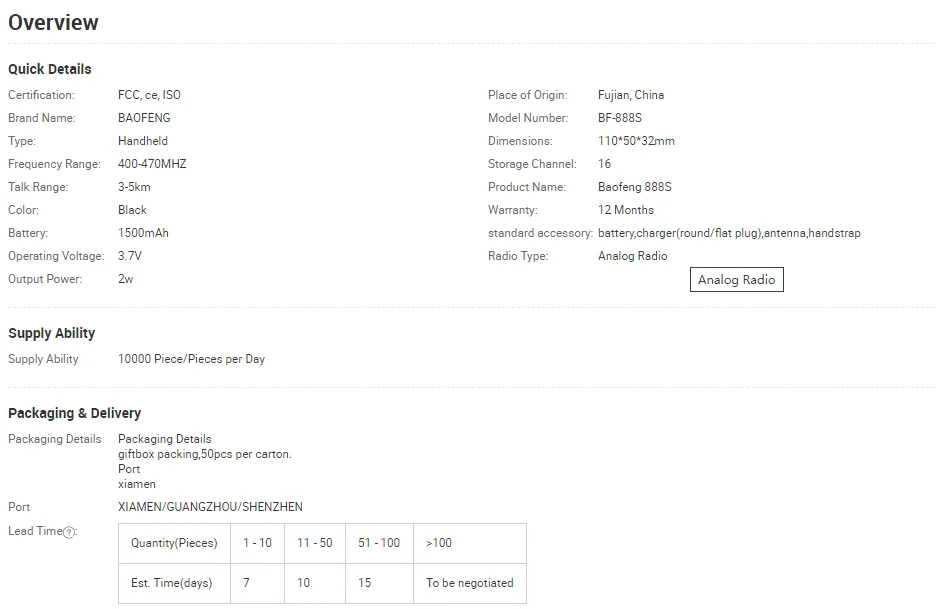Image resolution: width=950 pixels, height=609 pixels.
Task: Click the model number BF-888S
Action: (620, 118)
